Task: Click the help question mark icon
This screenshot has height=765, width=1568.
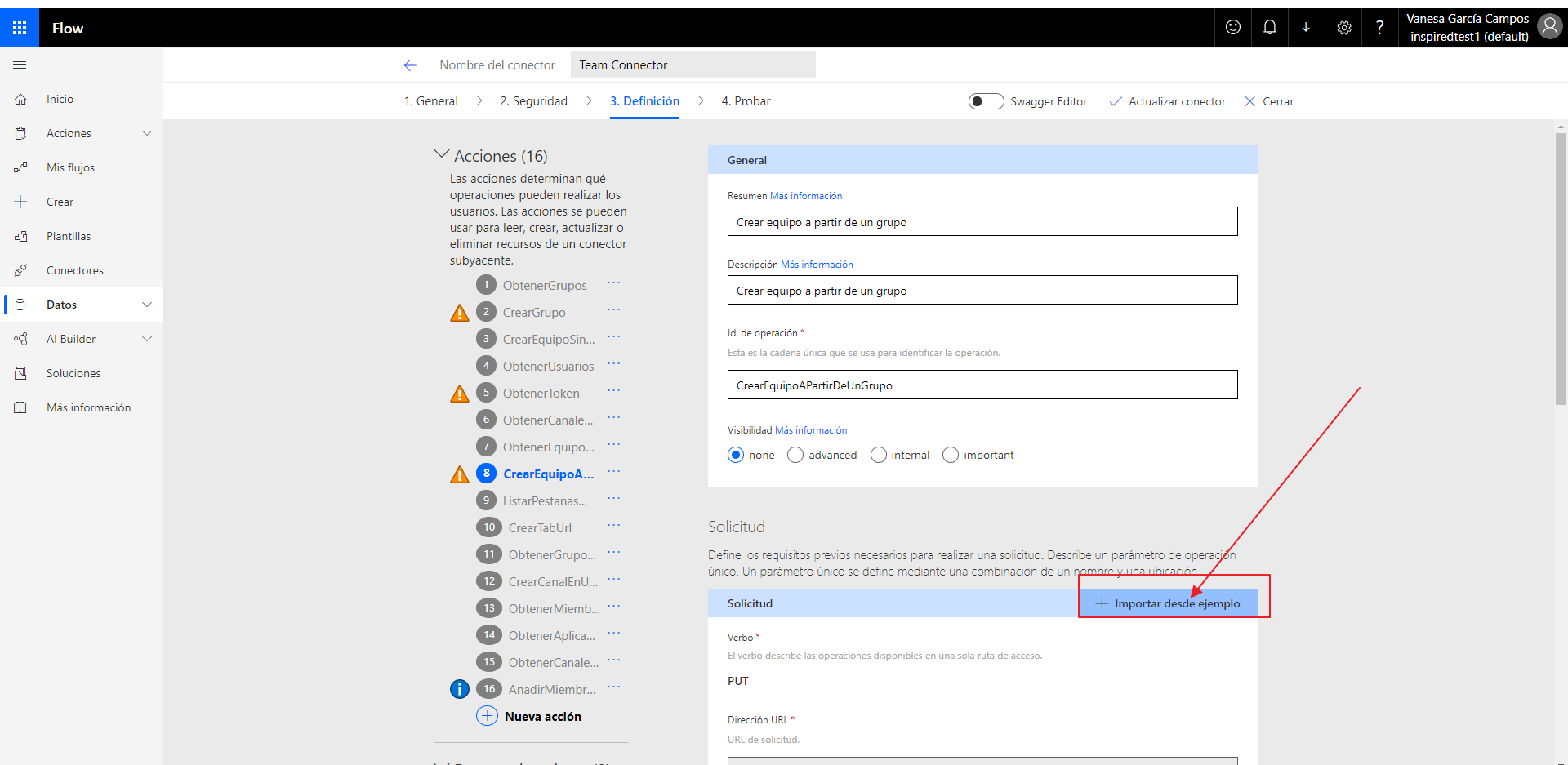Action: click(1379, 28)
